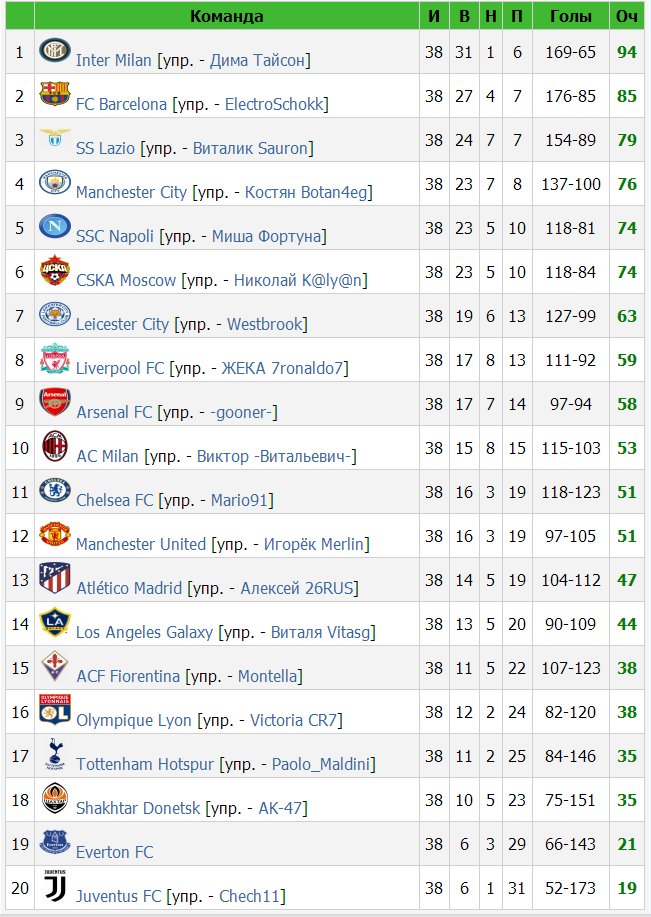Viewport: 651px width, 917px height.
Task: Open the Los Angeles Galaxy link
Action: 144,632
